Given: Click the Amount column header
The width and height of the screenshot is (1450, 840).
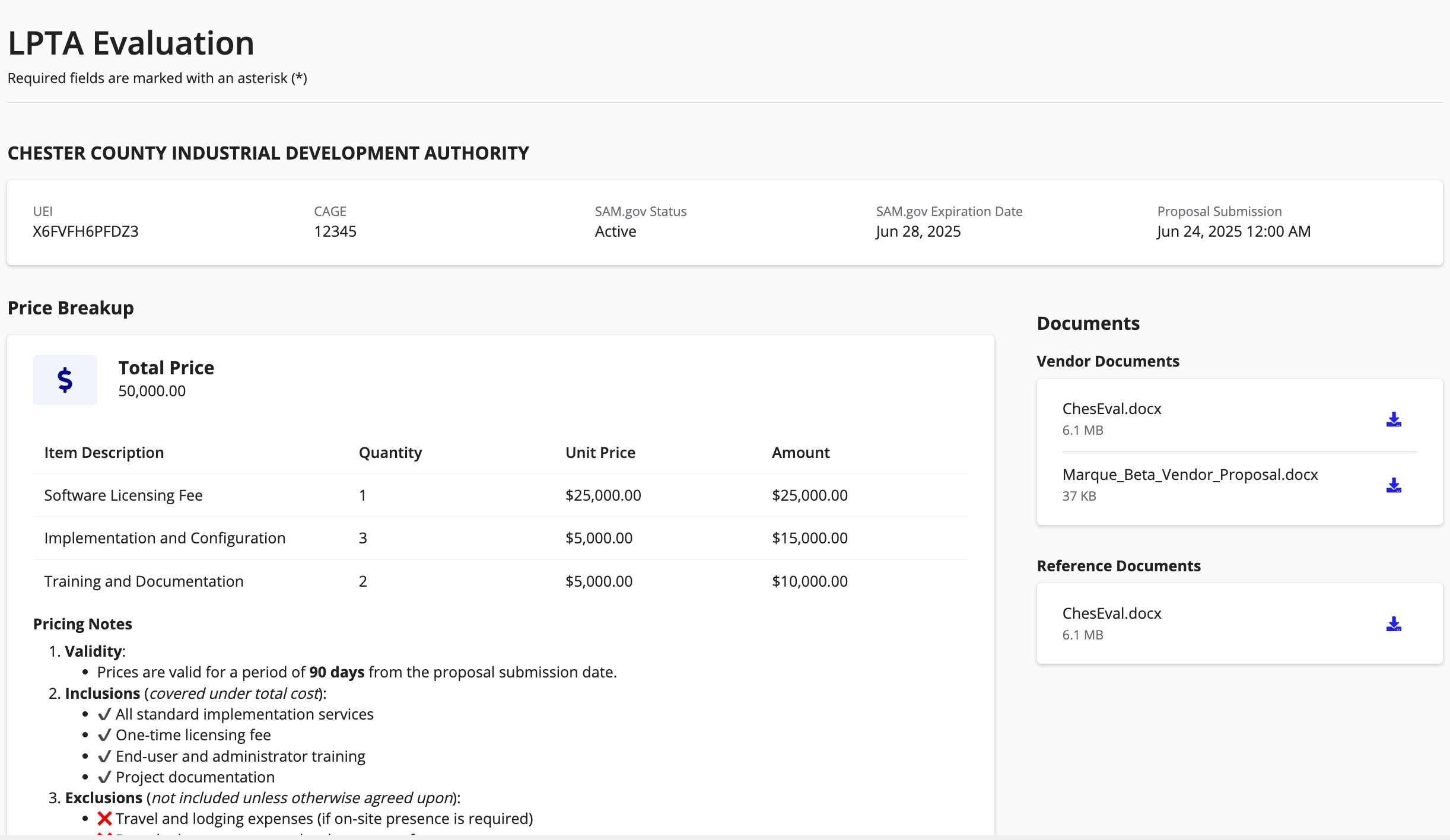Looking at the screenshot, I should tap(800, 453).
